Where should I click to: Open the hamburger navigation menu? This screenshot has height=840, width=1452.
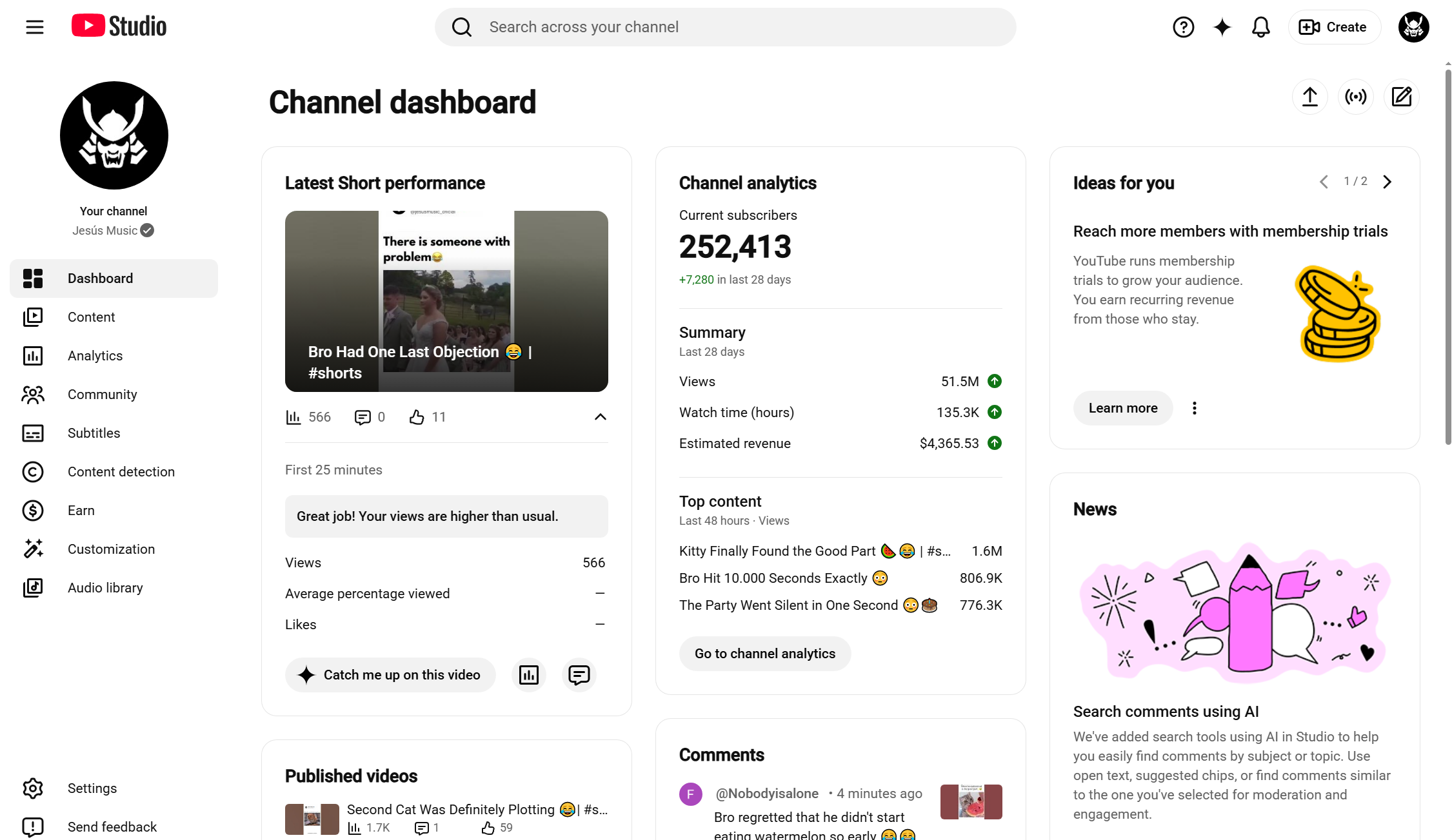point(35,27)
